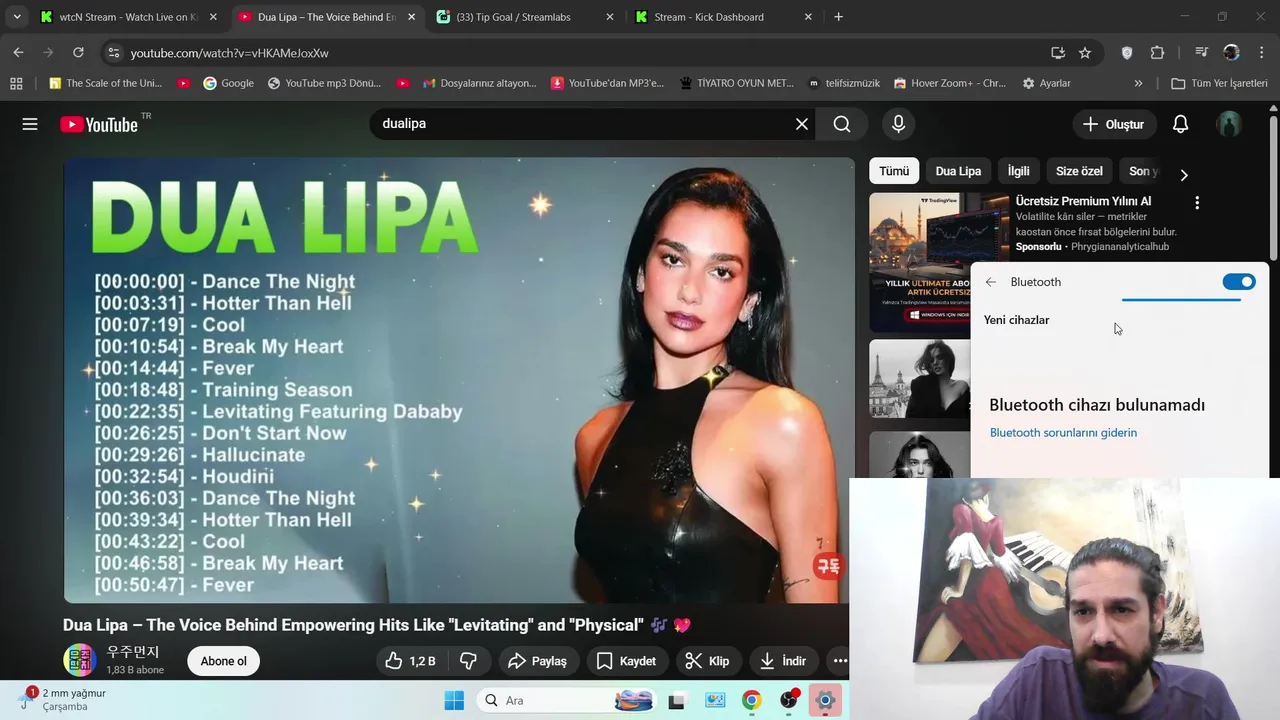Select the İlgili filter chip

1018,171
